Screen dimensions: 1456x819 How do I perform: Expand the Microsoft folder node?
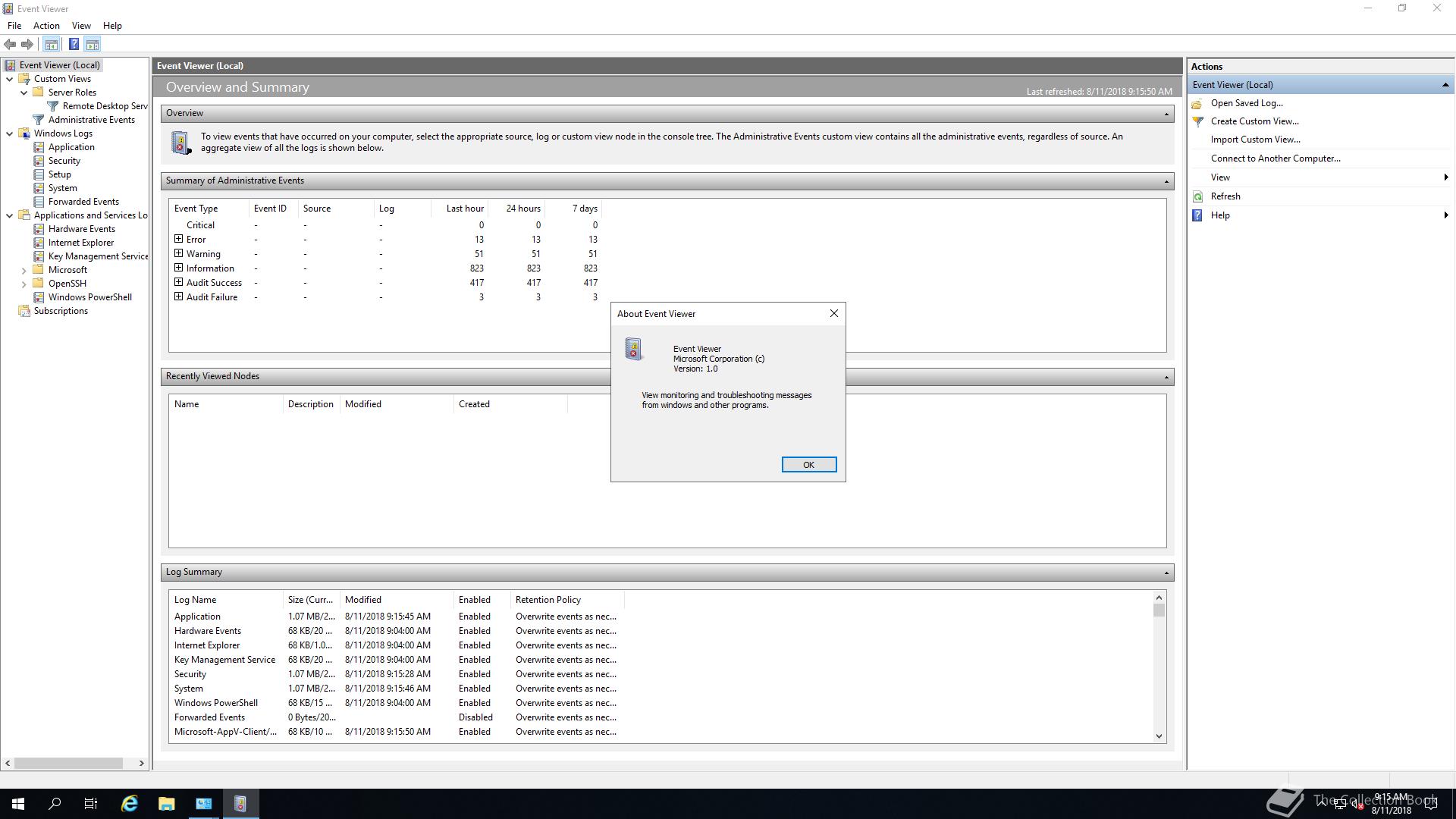tap(24, 271)
